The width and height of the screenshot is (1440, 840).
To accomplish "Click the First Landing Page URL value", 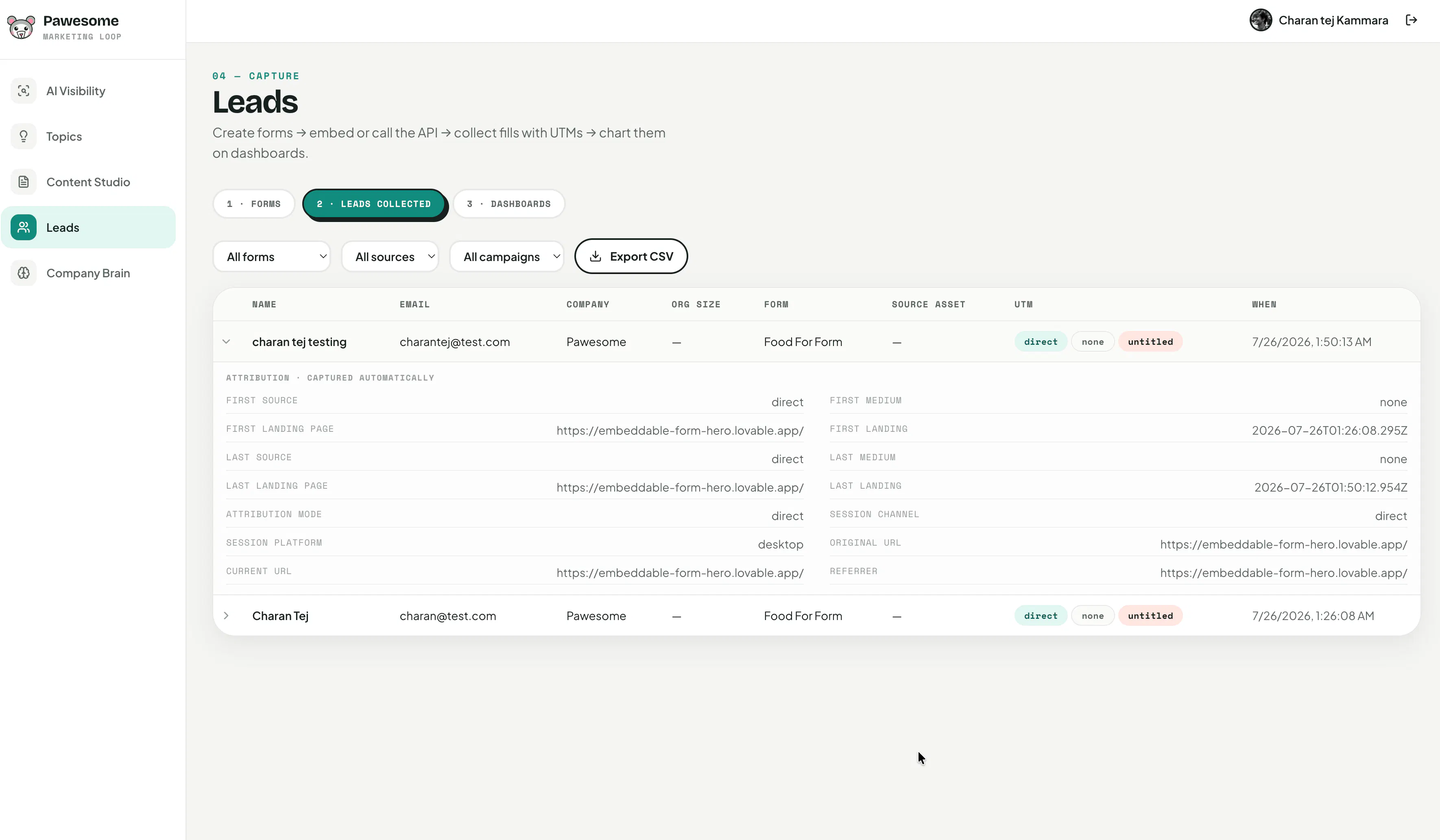I will (x=680, y=431).
